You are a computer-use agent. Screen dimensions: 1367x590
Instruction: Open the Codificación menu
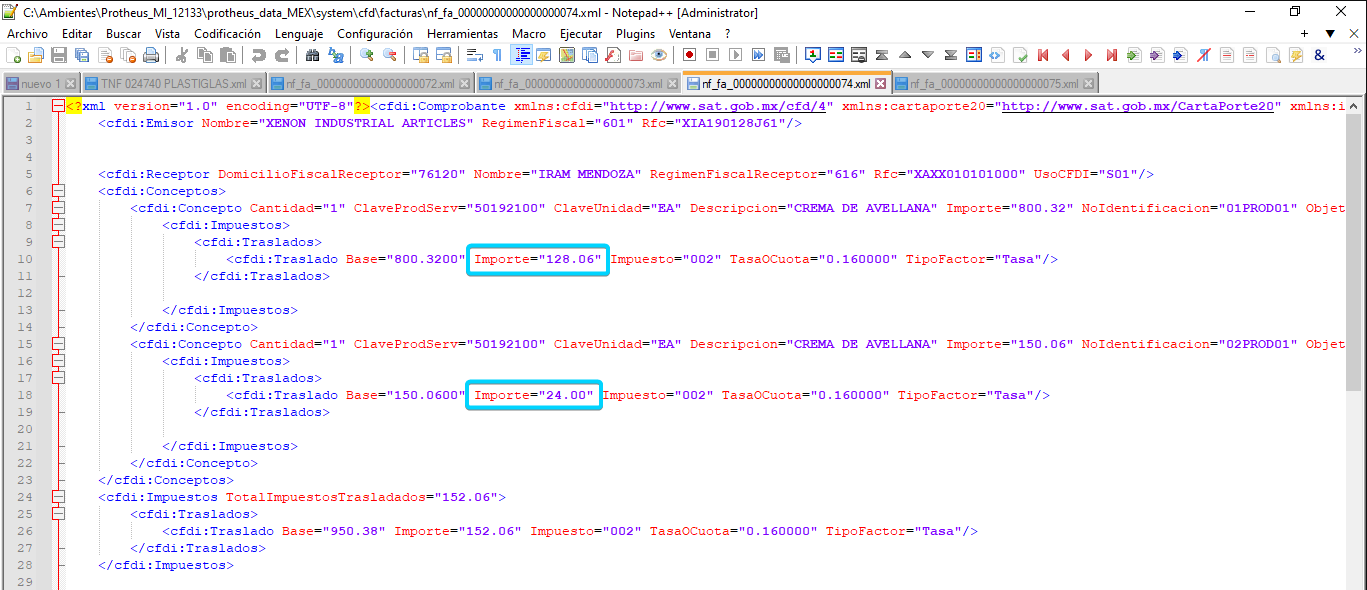[227, 33]
